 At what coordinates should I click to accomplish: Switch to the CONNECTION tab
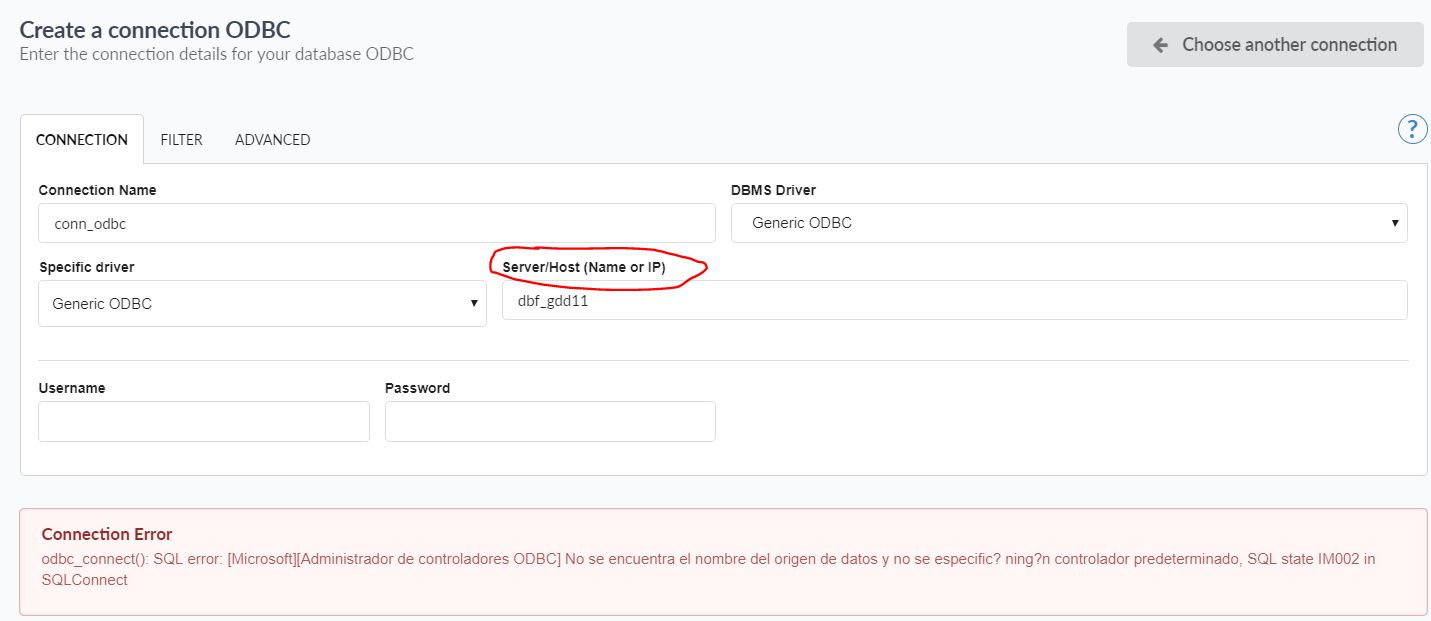tap(82, 140)
